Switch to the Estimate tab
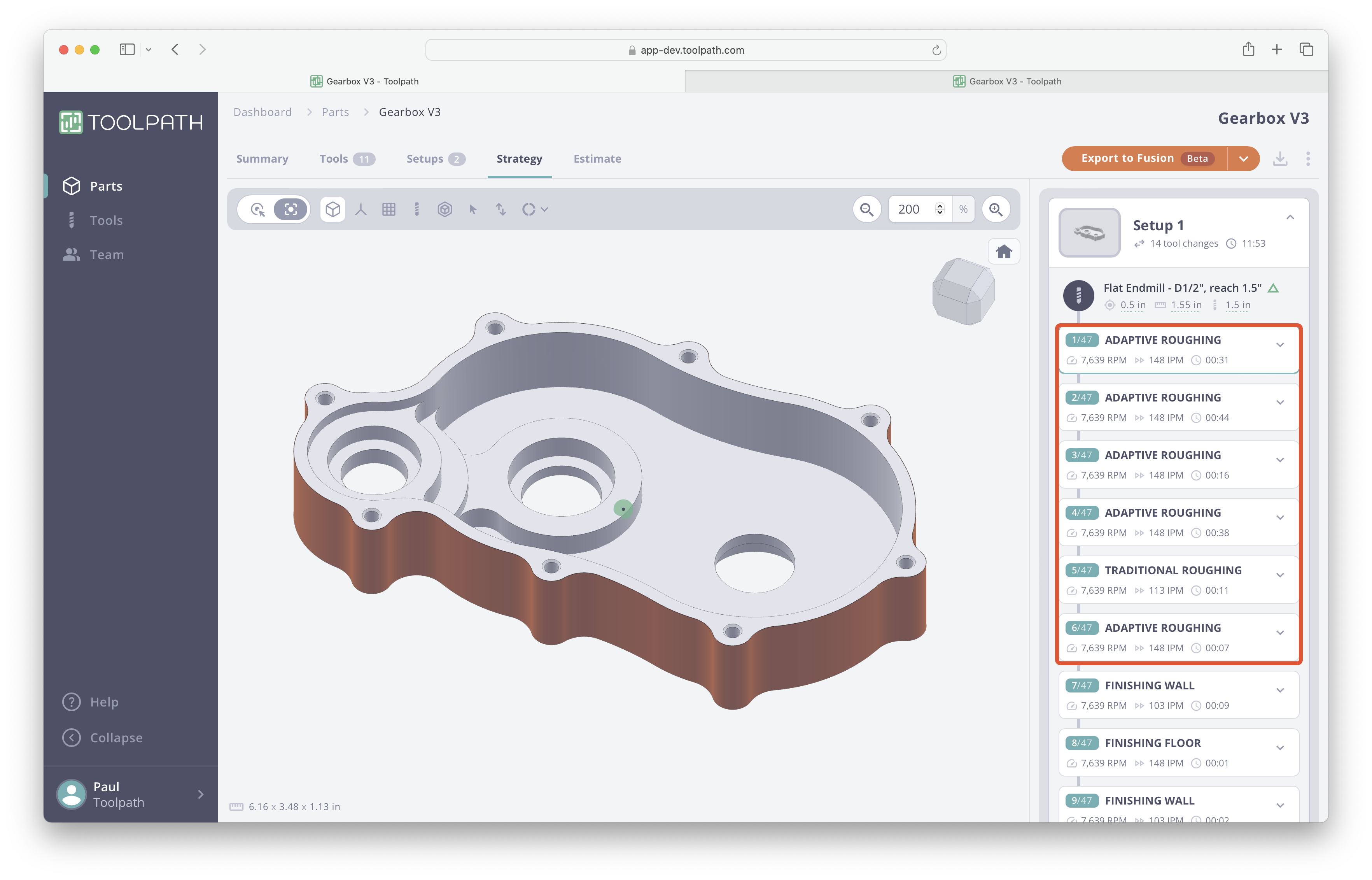Screen dimensions: 1372x880 tap(597, 159)
